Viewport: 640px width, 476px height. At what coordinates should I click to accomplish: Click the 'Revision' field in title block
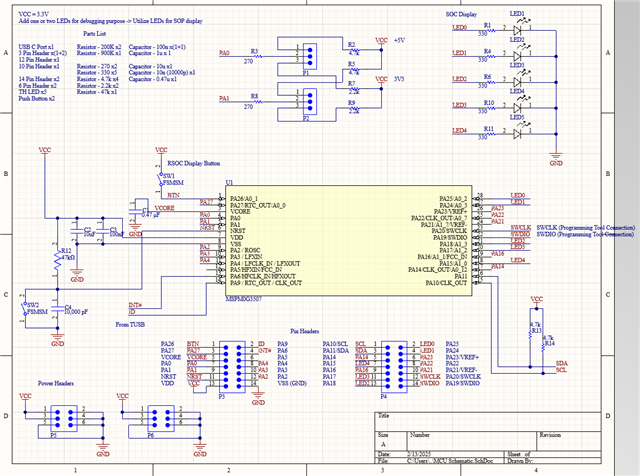coord(569,441)
